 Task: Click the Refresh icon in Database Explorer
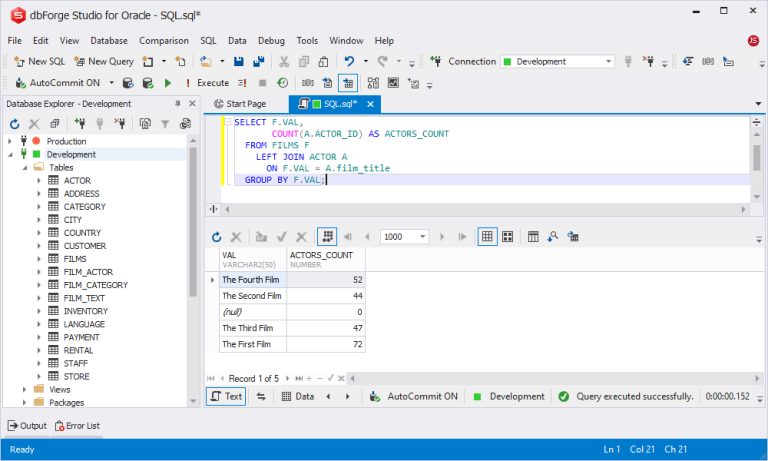(15, 123)
